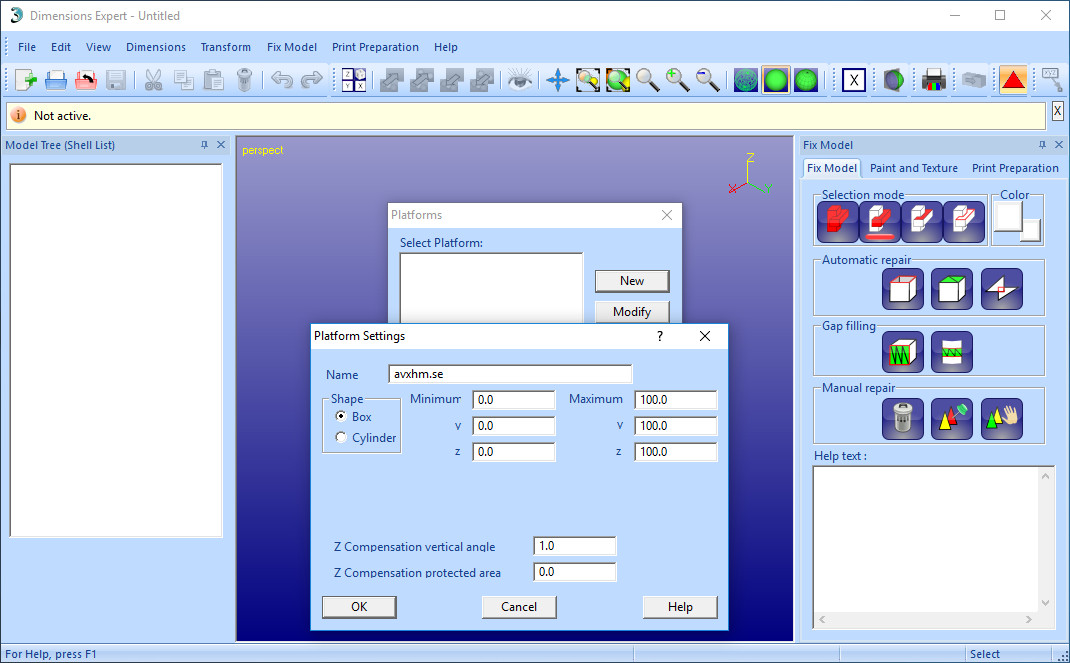Click Cancel in Platform Settings
Image resolution: width=1070 pixels, height=663 pixels.
pos(519,606)
